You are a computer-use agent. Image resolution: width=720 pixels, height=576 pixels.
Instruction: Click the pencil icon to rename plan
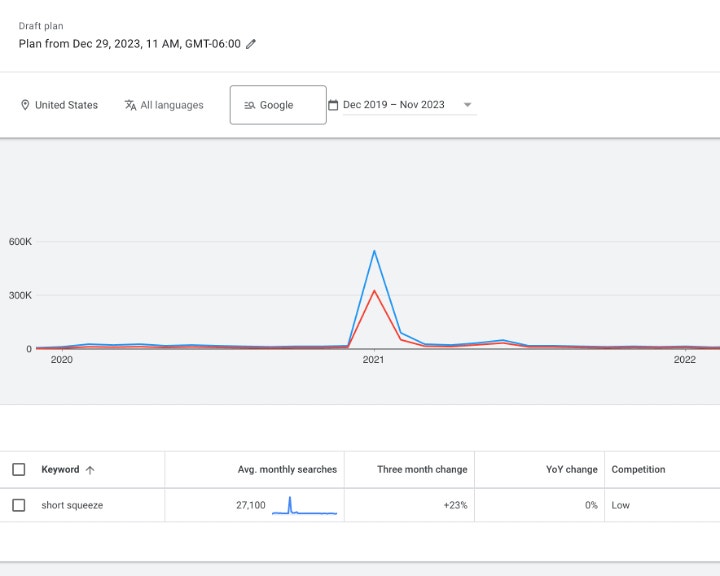[x=251, y=44]
